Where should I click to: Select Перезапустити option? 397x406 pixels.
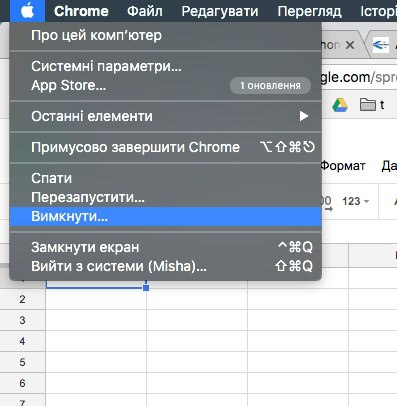[x=165, y=197]
